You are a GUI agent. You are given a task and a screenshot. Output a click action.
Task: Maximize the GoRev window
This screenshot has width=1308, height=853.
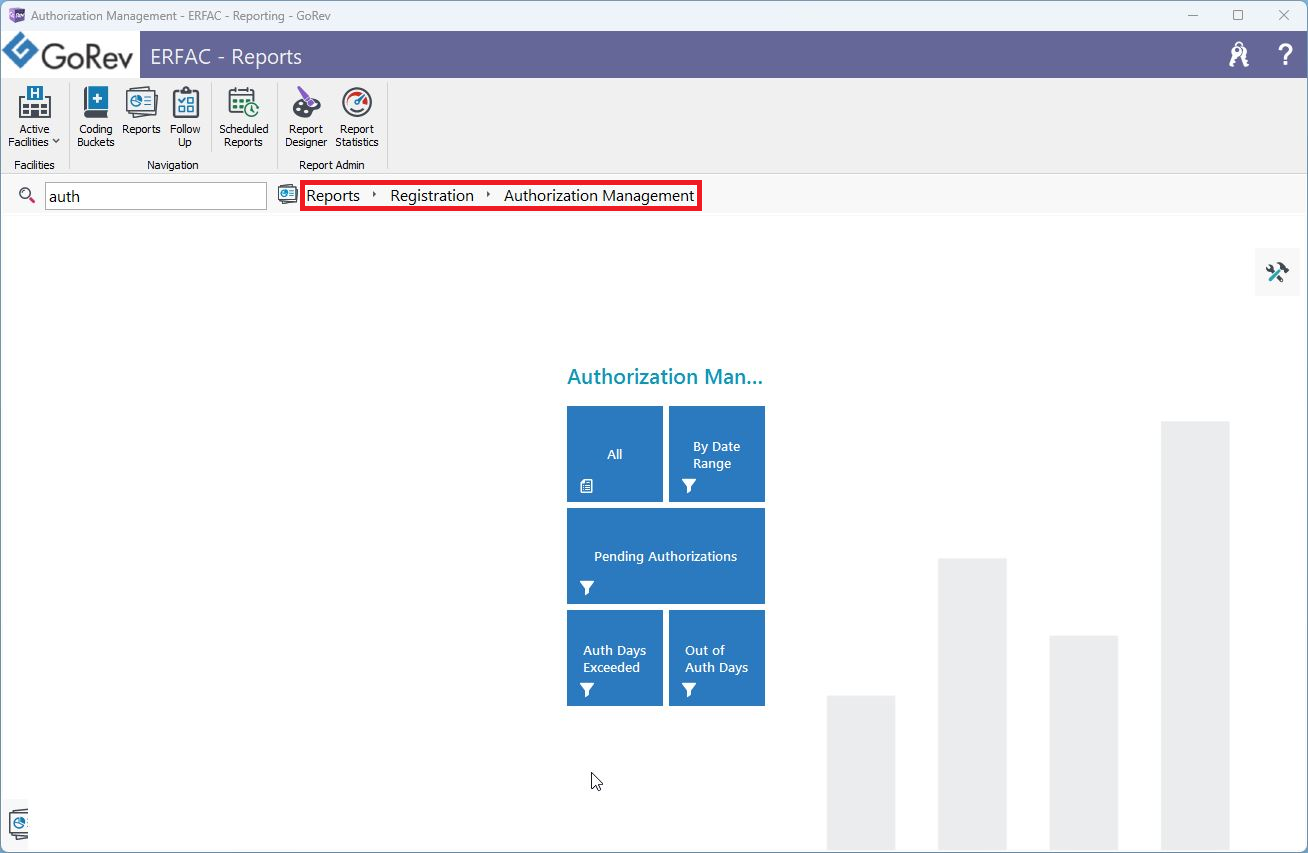coord(1238,15)
